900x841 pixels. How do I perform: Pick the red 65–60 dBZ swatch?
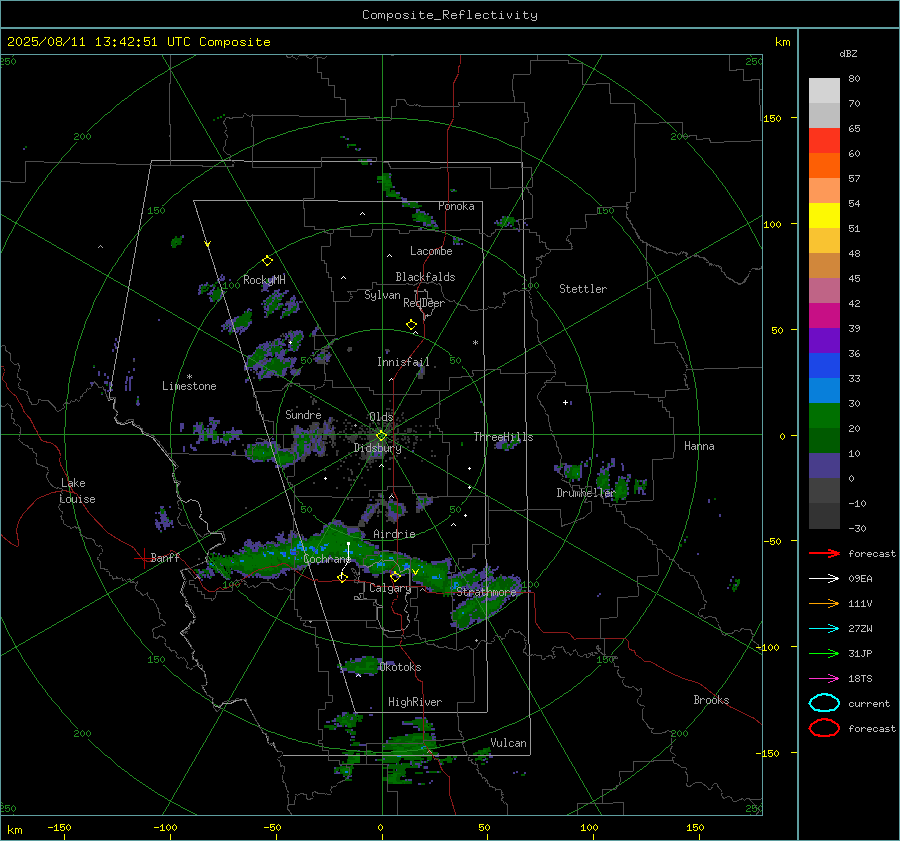click(x=824, y=141)
